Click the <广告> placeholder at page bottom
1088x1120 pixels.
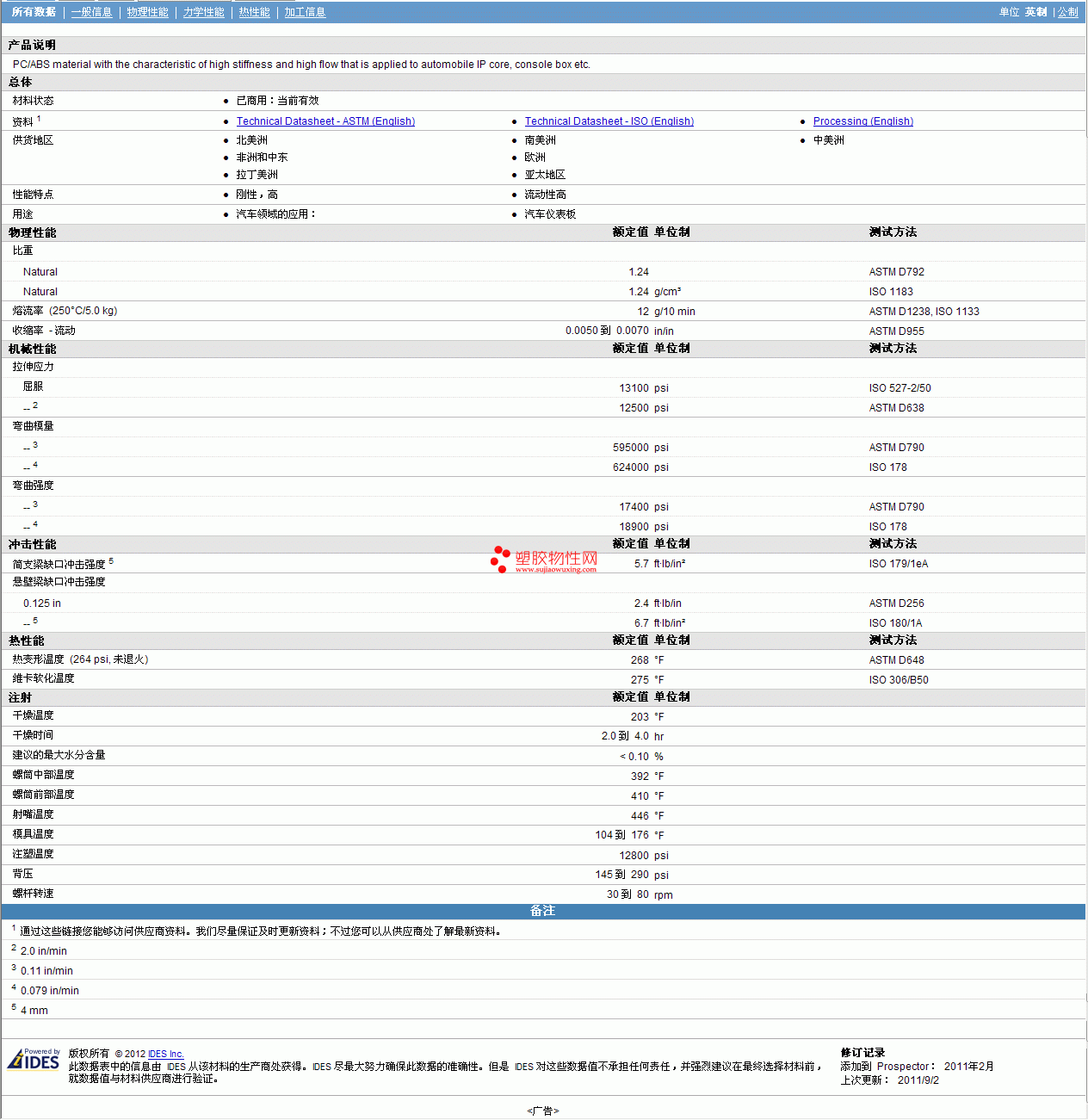pyautogui.click(x=542, y=1111)
